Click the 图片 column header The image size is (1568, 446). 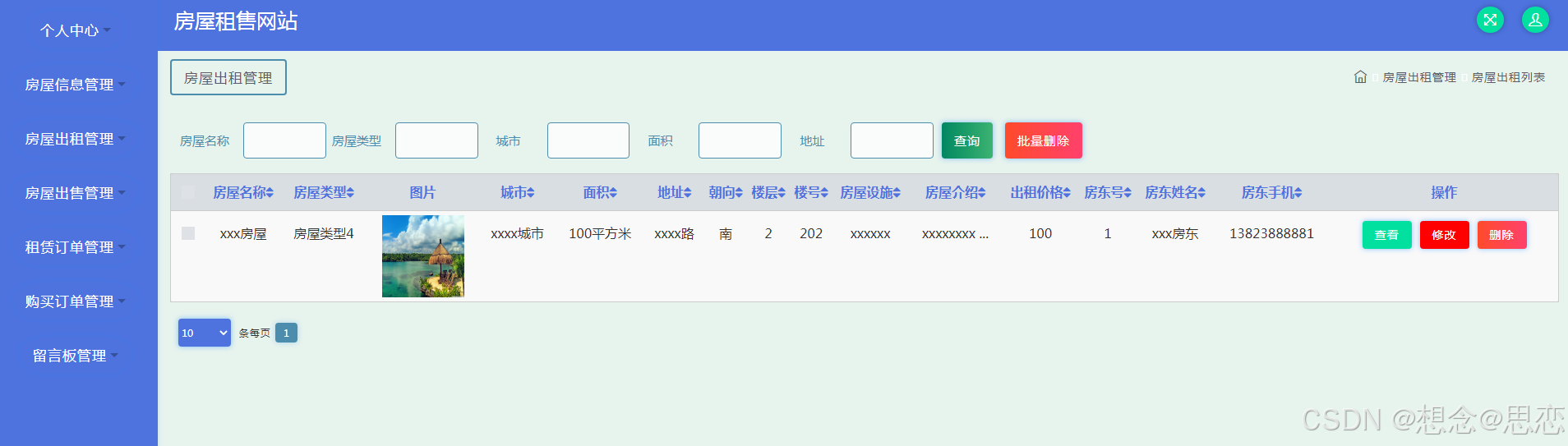point(422,192)
